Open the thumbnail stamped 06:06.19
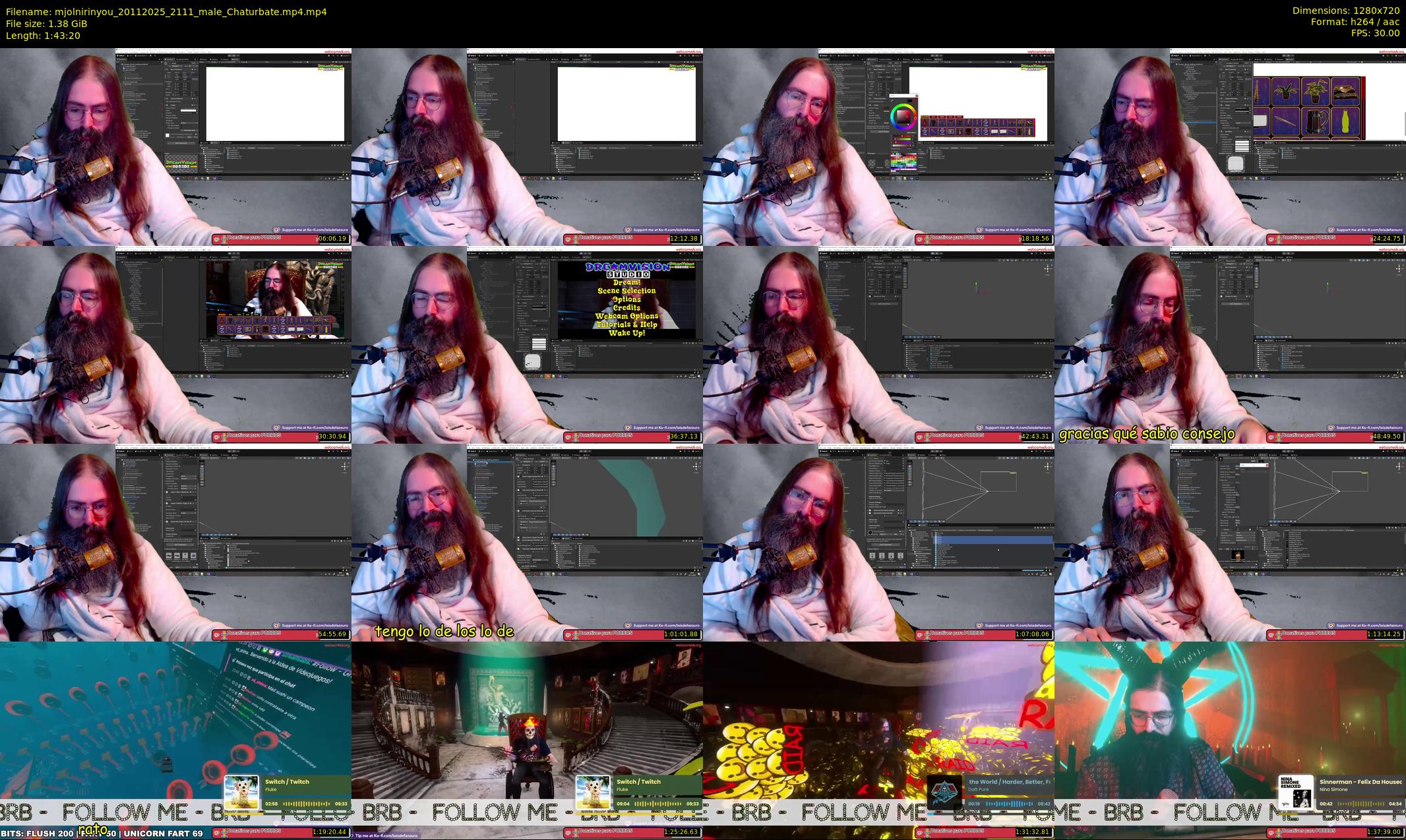The width and height of the screenshot is (1406, 840). (175, 146)
